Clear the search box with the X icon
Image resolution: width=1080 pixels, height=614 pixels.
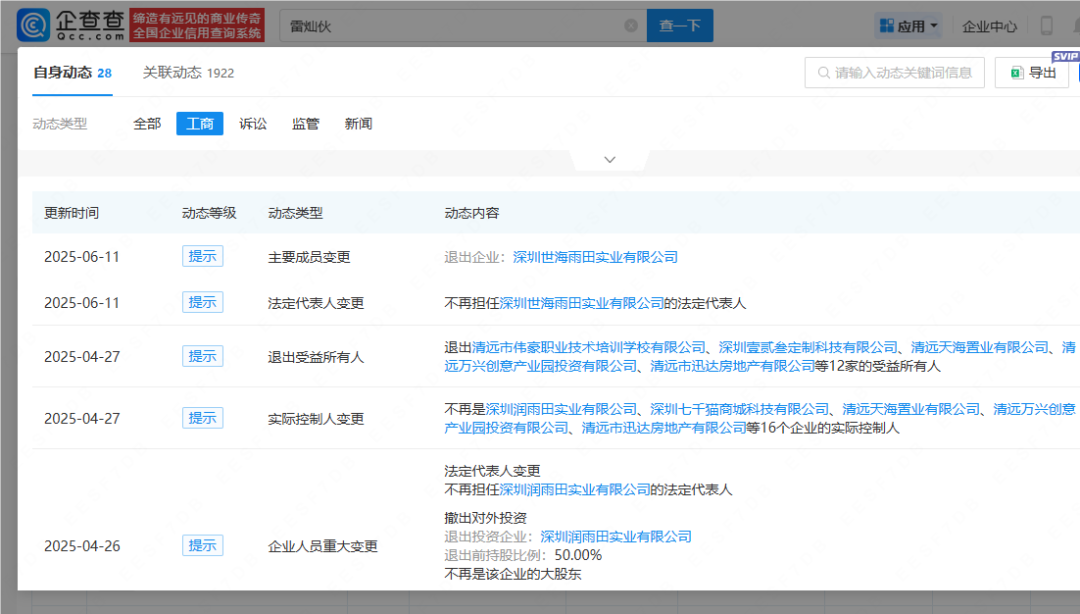[630, 25]
